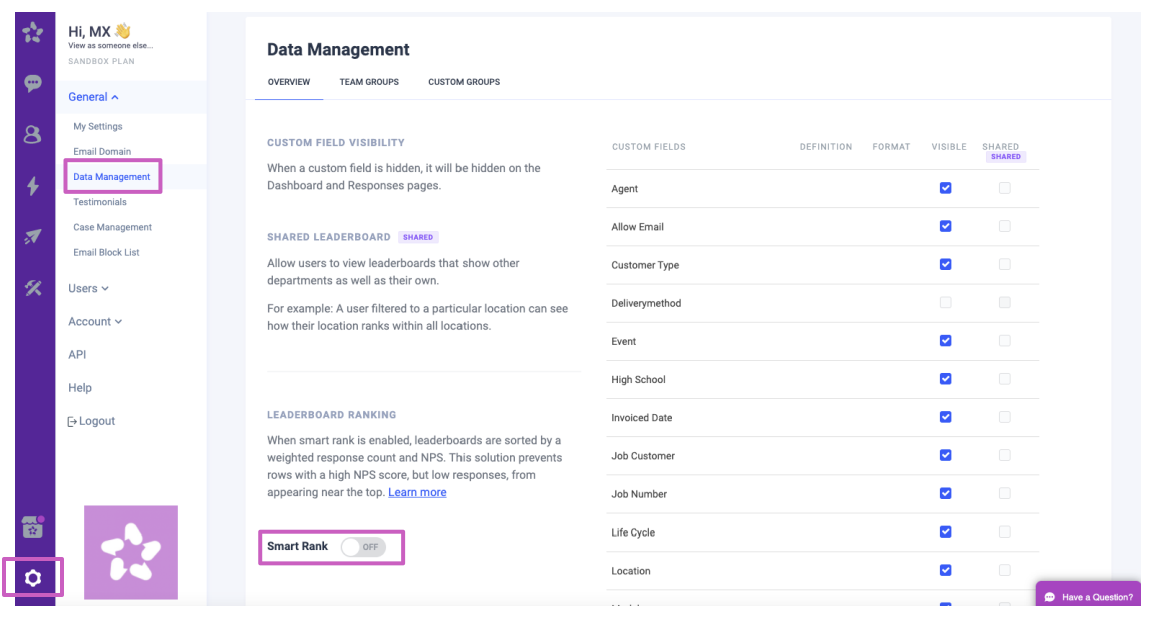Open the storefront icon with notification dot

click(33, 528)
